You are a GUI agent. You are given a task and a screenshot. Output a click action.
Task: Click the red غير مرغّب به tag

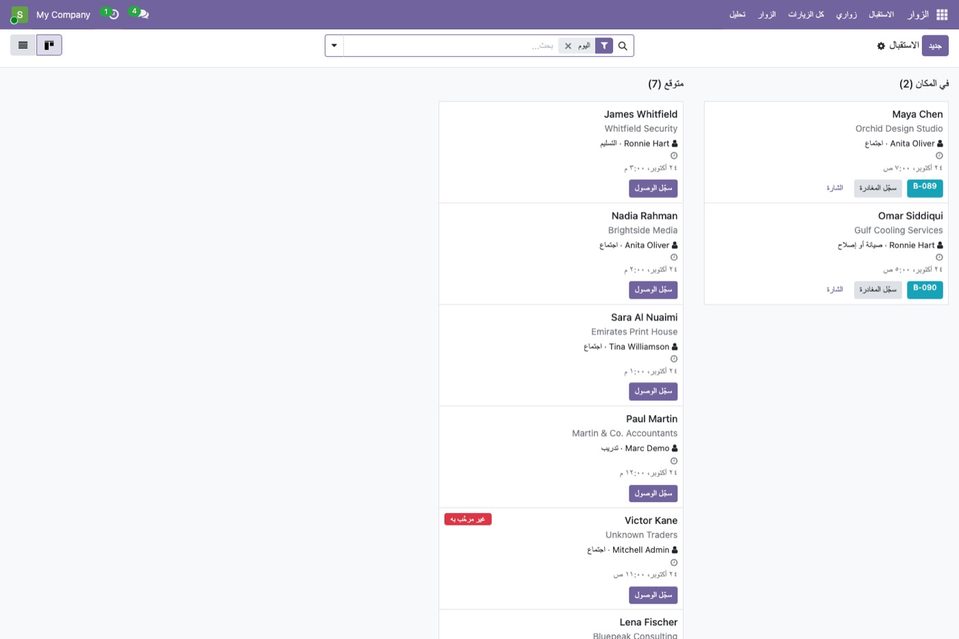(x=468, y=519)
